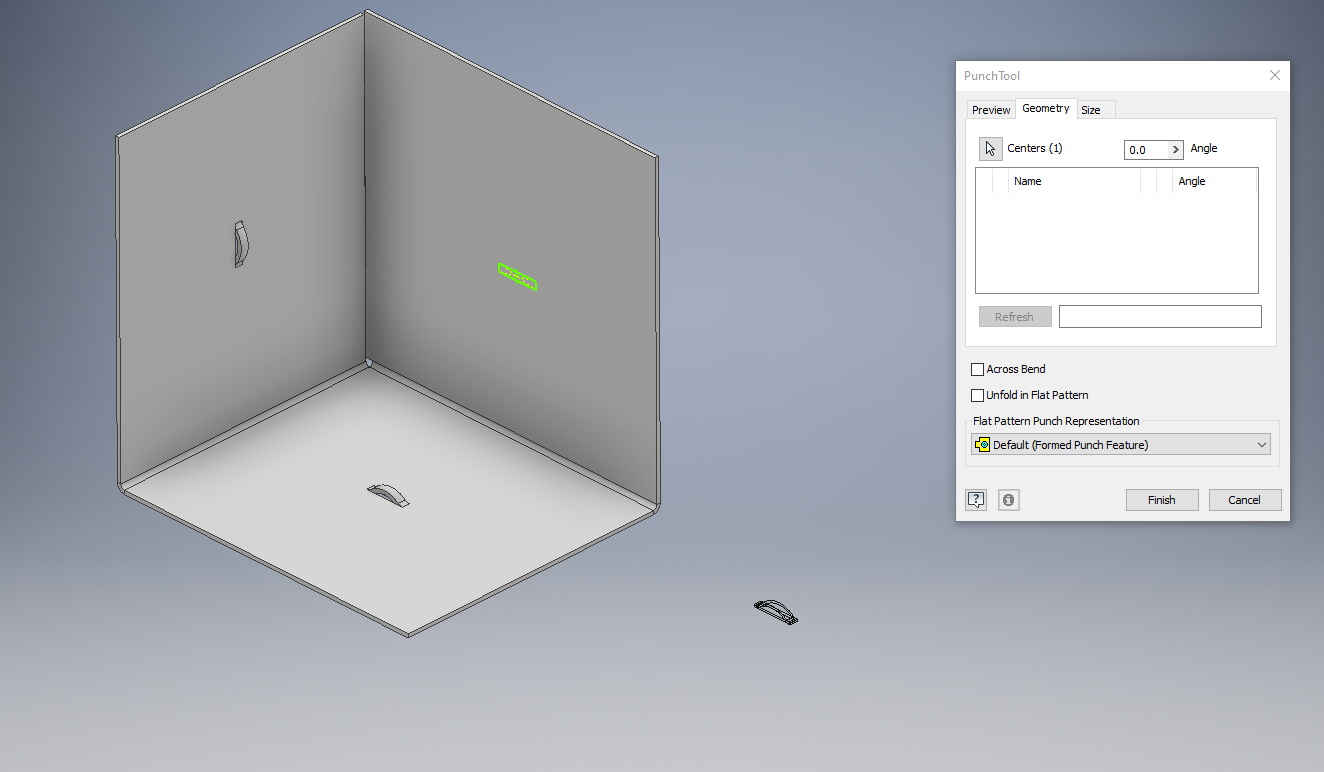Check Unfold in Flat Pattern
Image resolution: width=1324 pixels, height=772 pixels.
[x=977, y=395]
